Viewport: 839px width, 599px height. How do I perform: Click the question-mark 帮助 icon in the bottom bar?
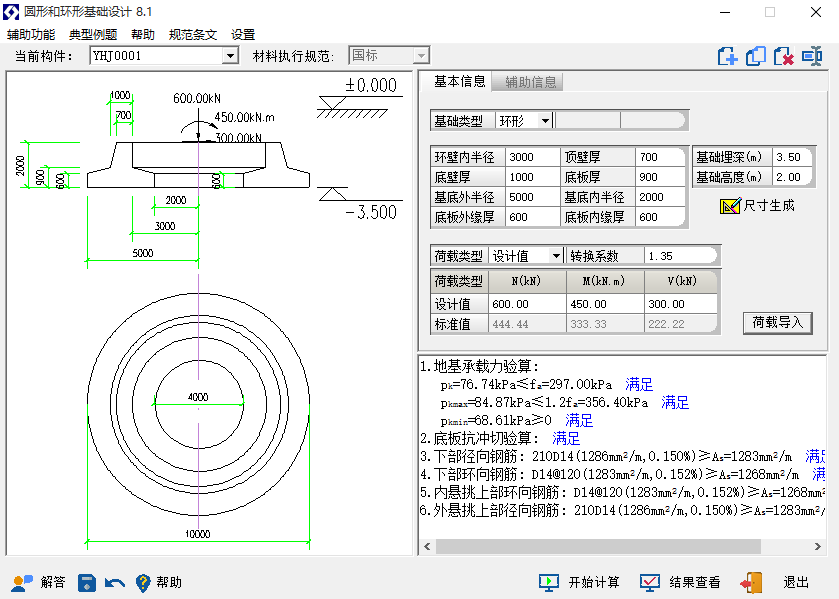point(143,582)
